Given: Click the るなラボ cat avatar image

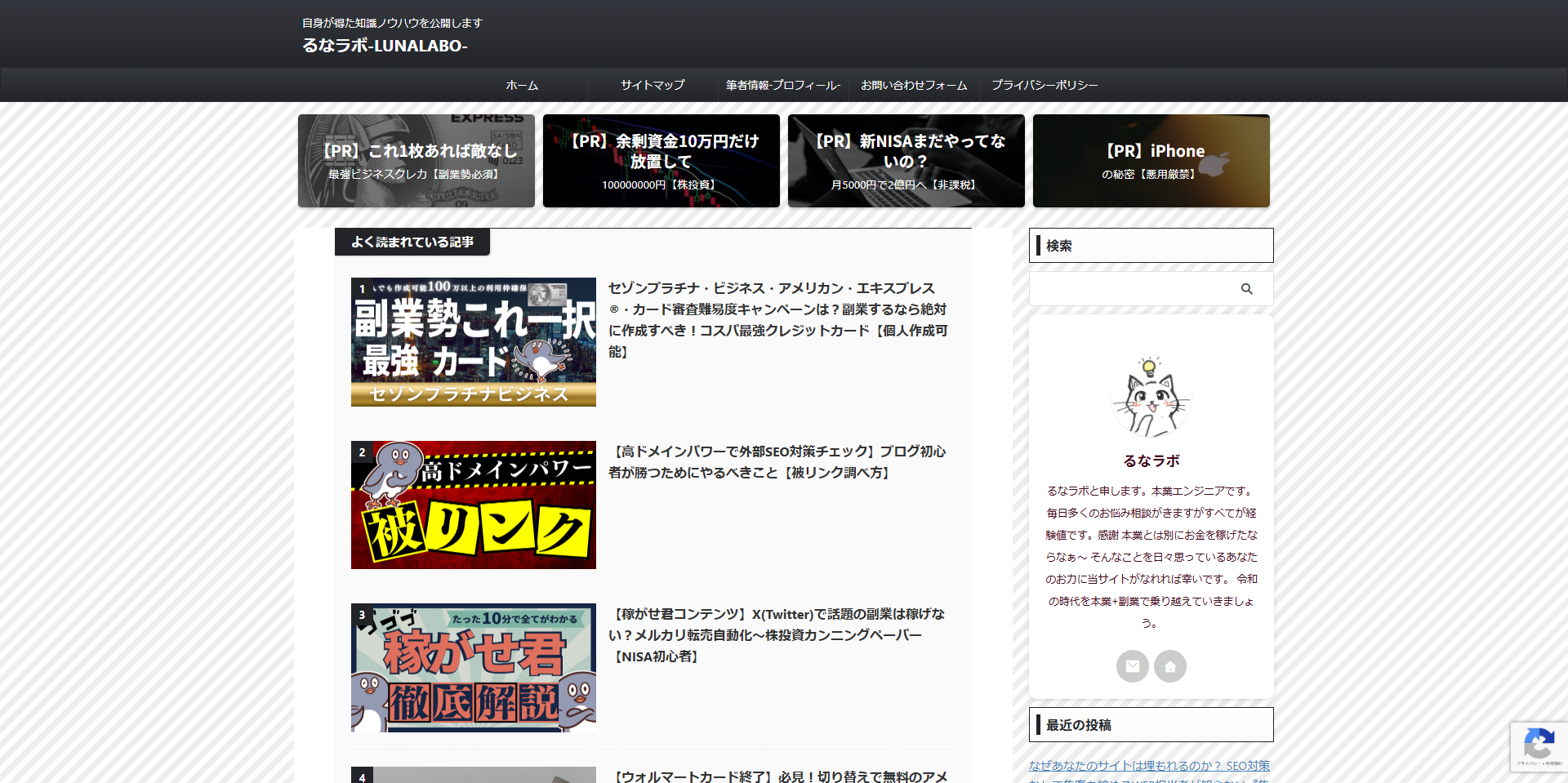Looking at the screenshot, I should click(1151, 398).
